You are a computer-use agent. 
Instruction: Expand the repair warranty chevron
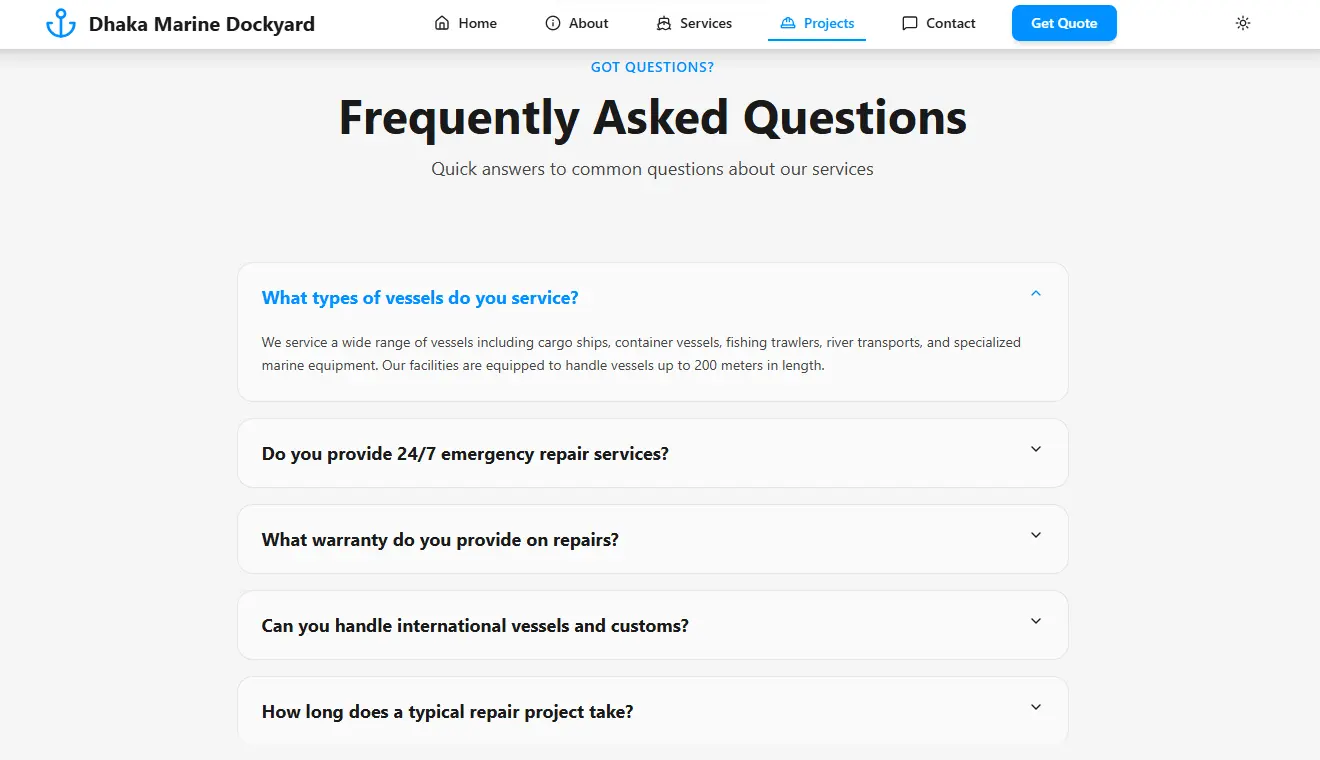pyautogui.click(x=1036, y=535)
